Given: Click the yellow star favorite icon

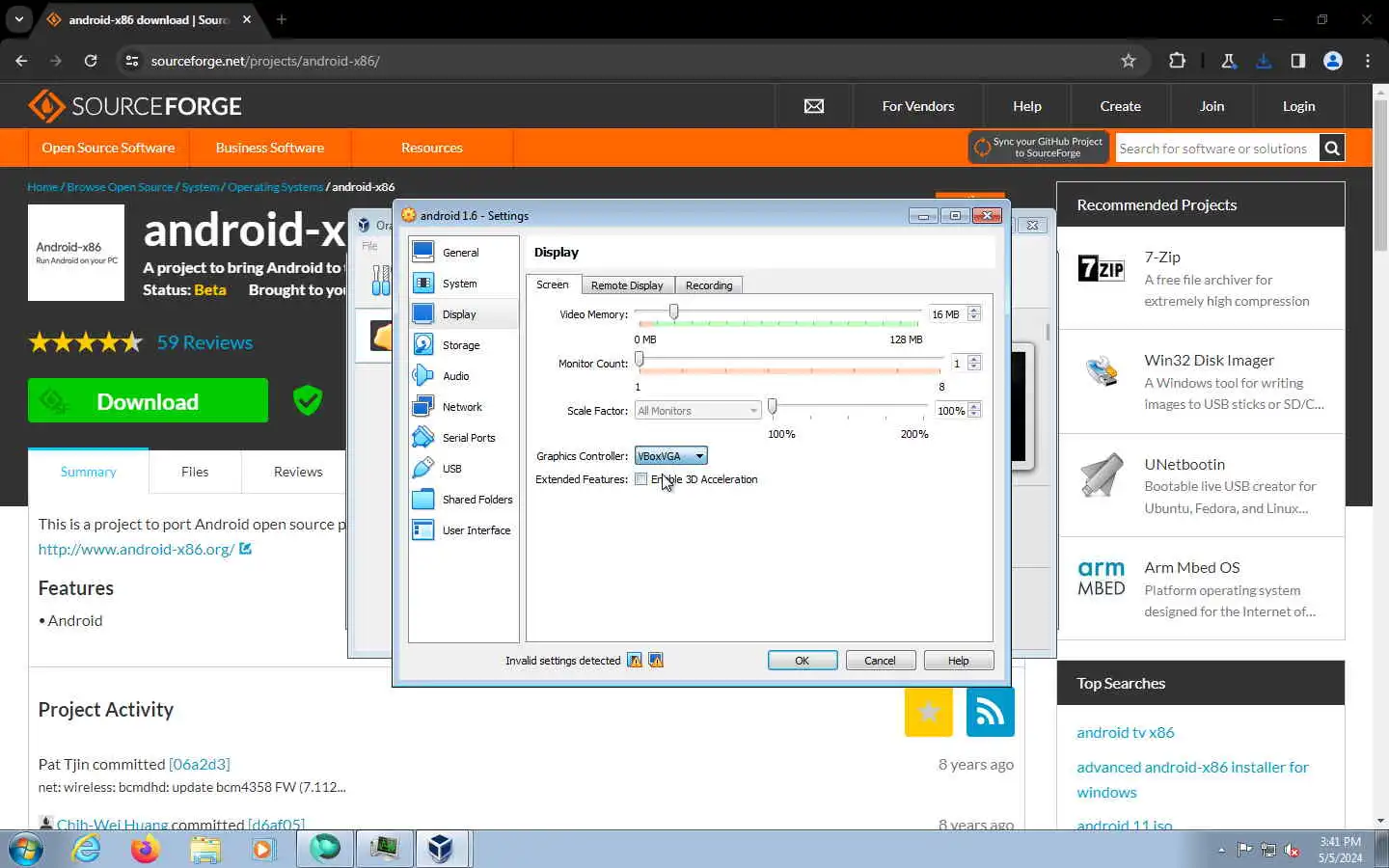Looking at the screenshot, I should 929,712.
